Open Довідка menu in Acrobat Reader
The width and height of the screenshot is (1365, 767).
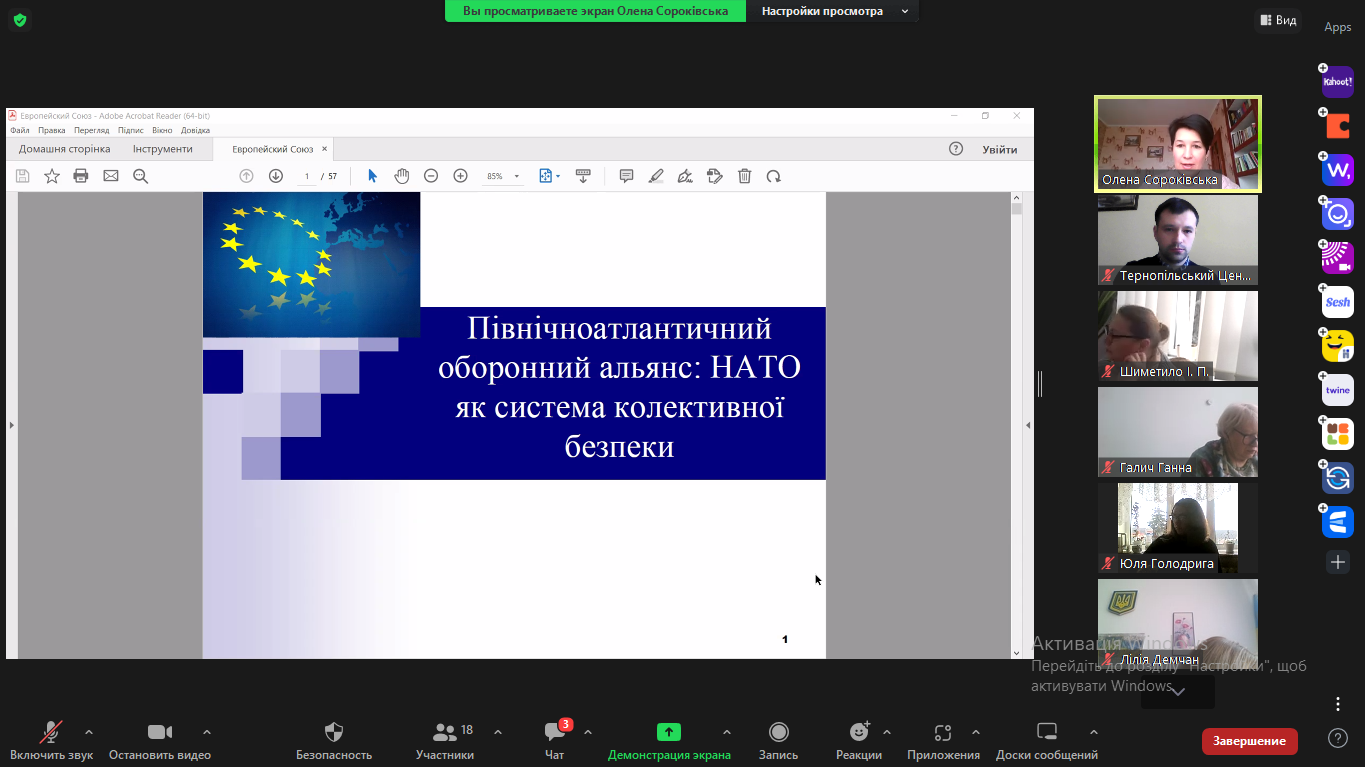click(196, 130)
